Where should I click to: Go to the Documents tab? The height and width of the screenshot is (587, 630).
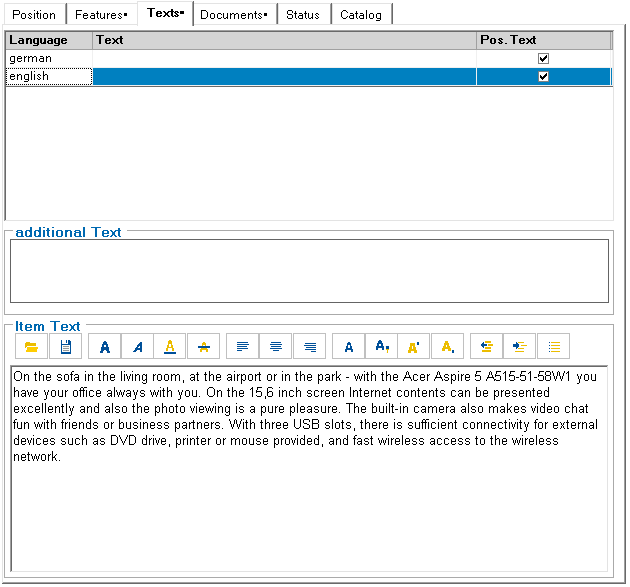click(x=234, y=15)
